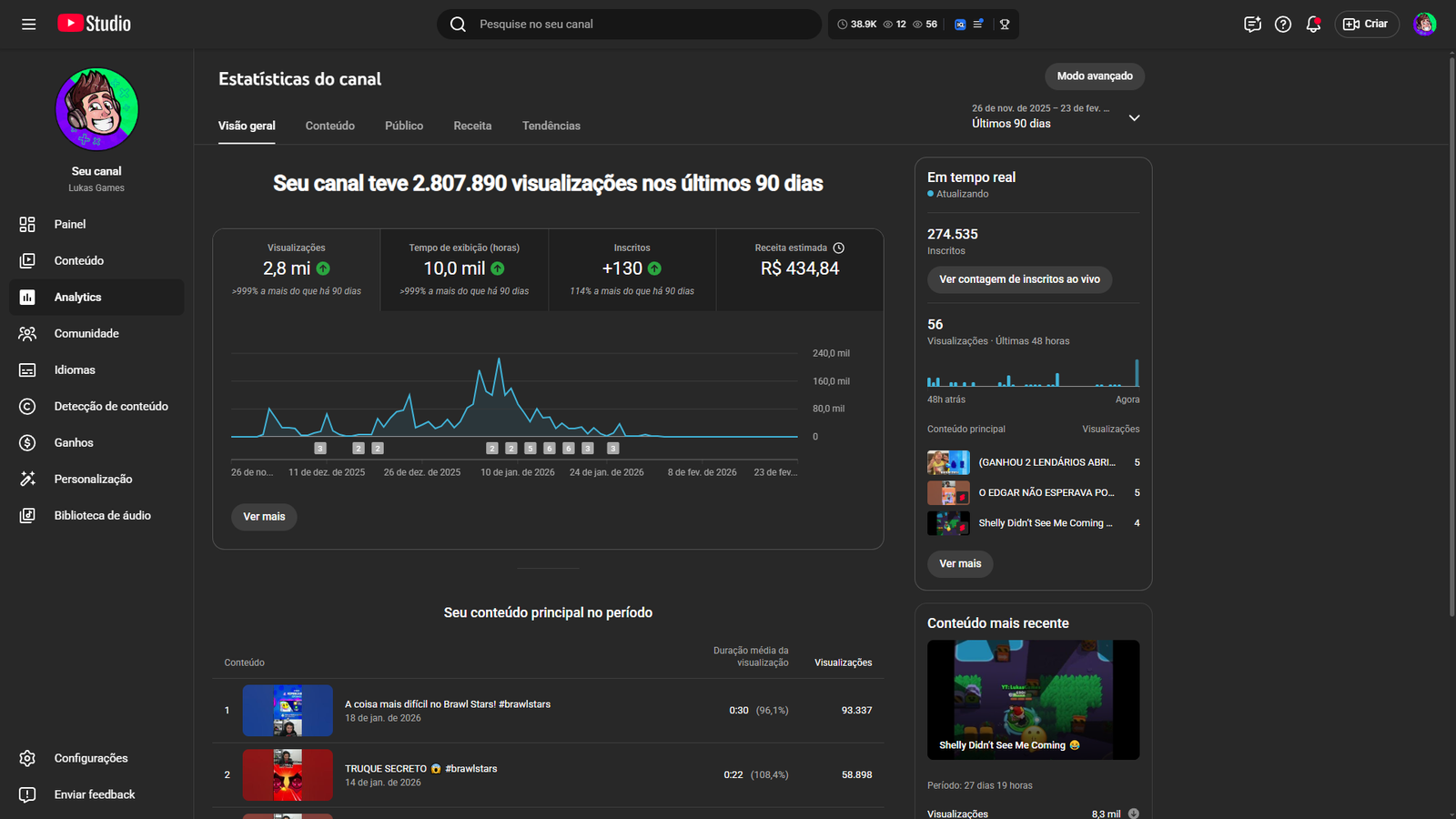
Task: Open the Criar creation menu
Action: [1366, 25]
